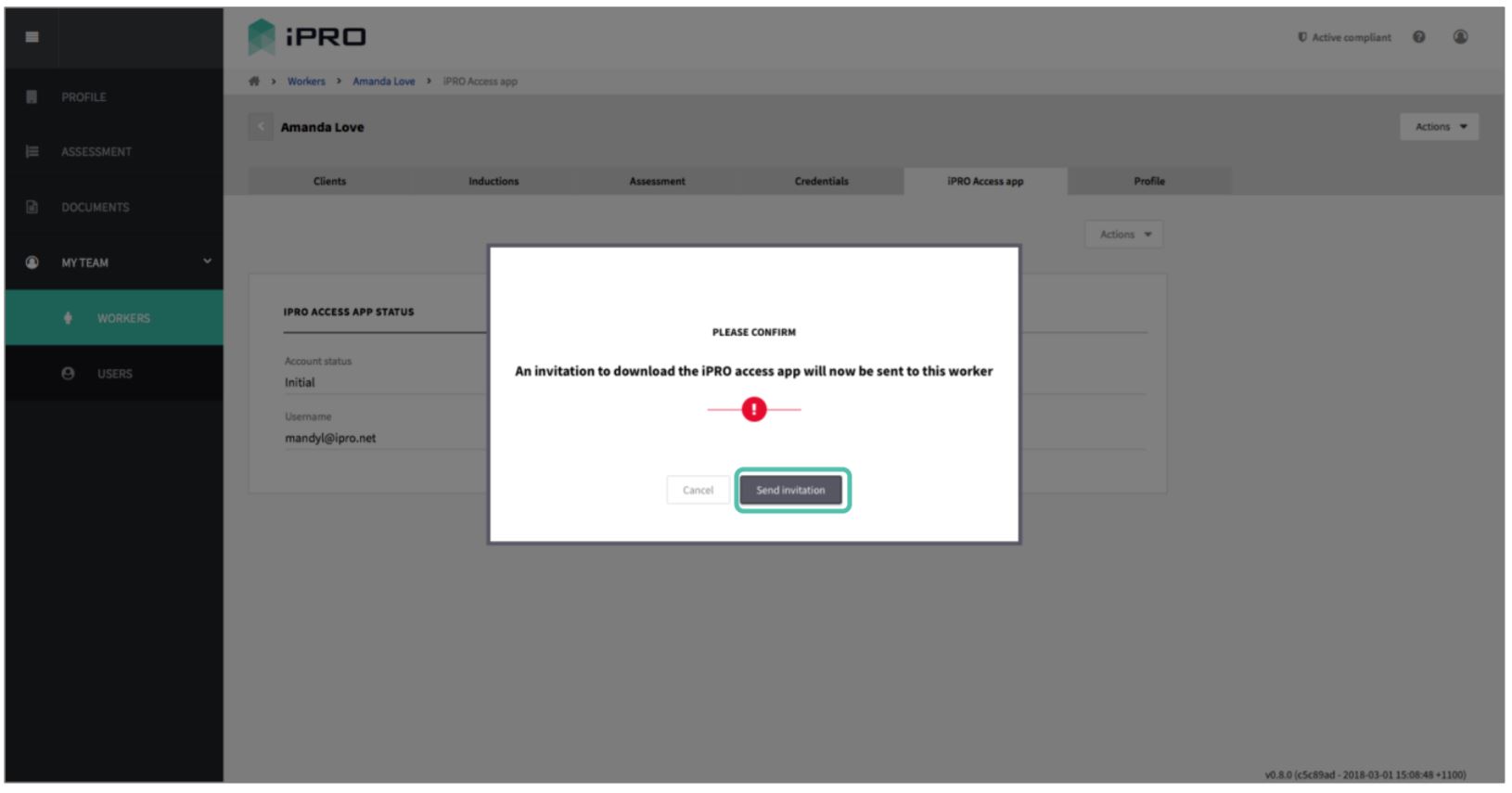The height and width of the screenshot is (793, 1512).
Task: Click the hamburger menu icon
Action: click(32, 37)
